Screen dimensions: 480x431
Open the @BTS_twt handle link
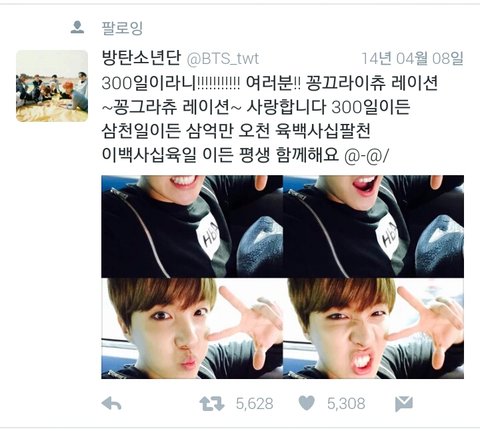(222, 59)
